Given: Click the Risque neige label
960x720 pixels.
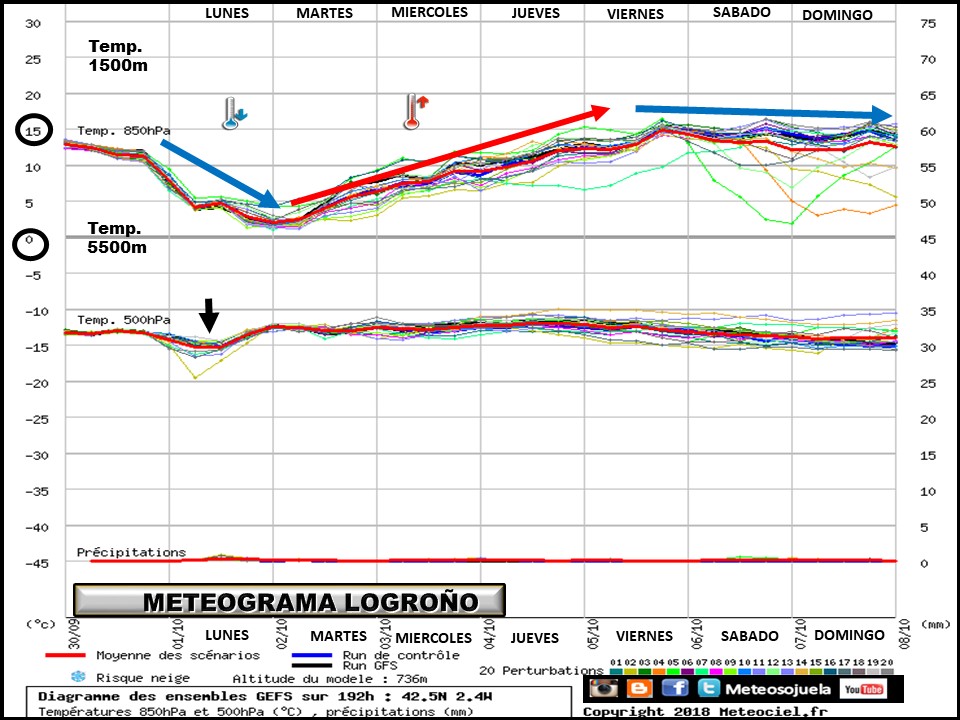Looking at the screenshot, I should [x=143, y=678].
